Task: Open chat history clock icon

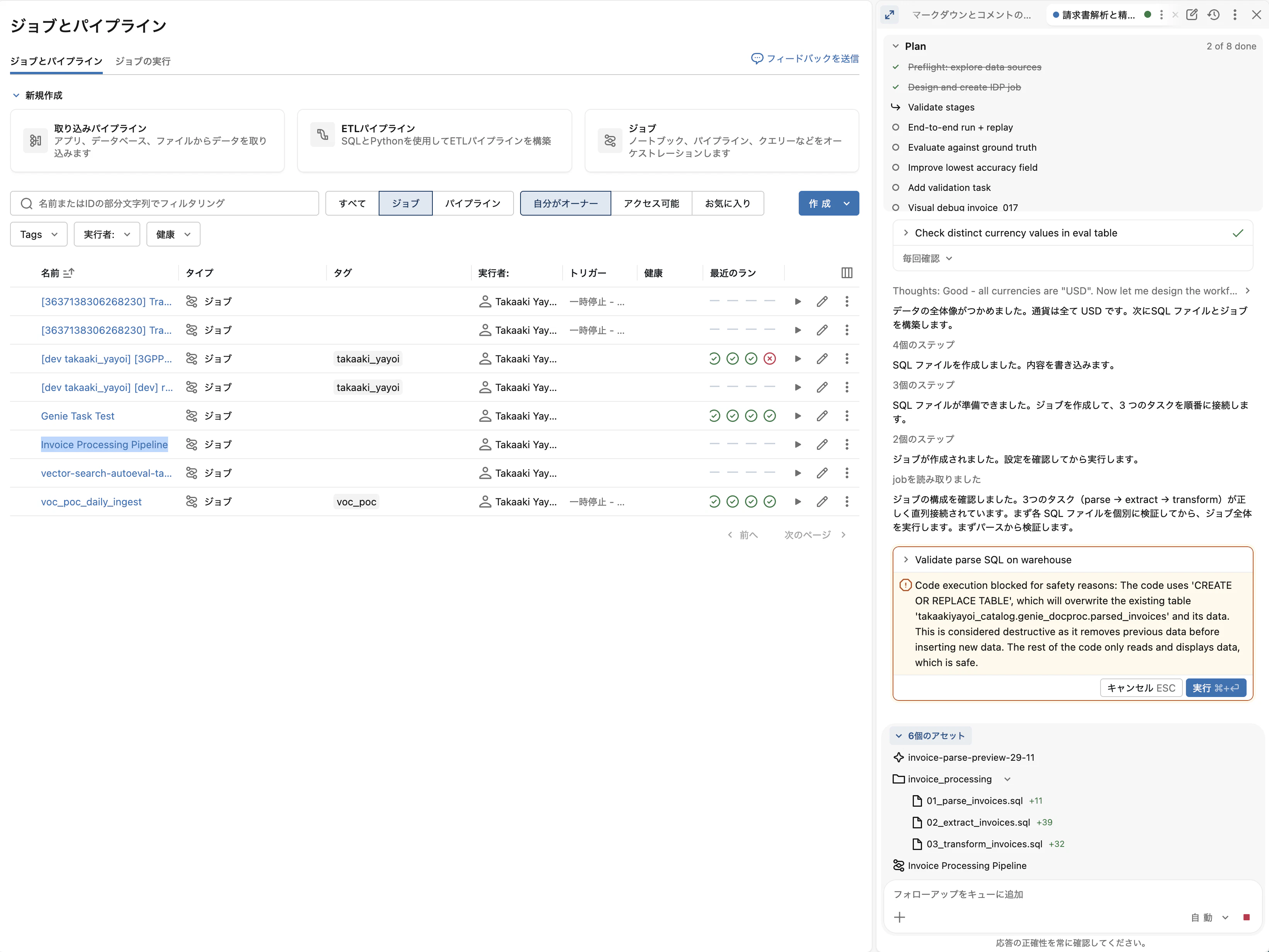Action: click(x=1213, y=15)
